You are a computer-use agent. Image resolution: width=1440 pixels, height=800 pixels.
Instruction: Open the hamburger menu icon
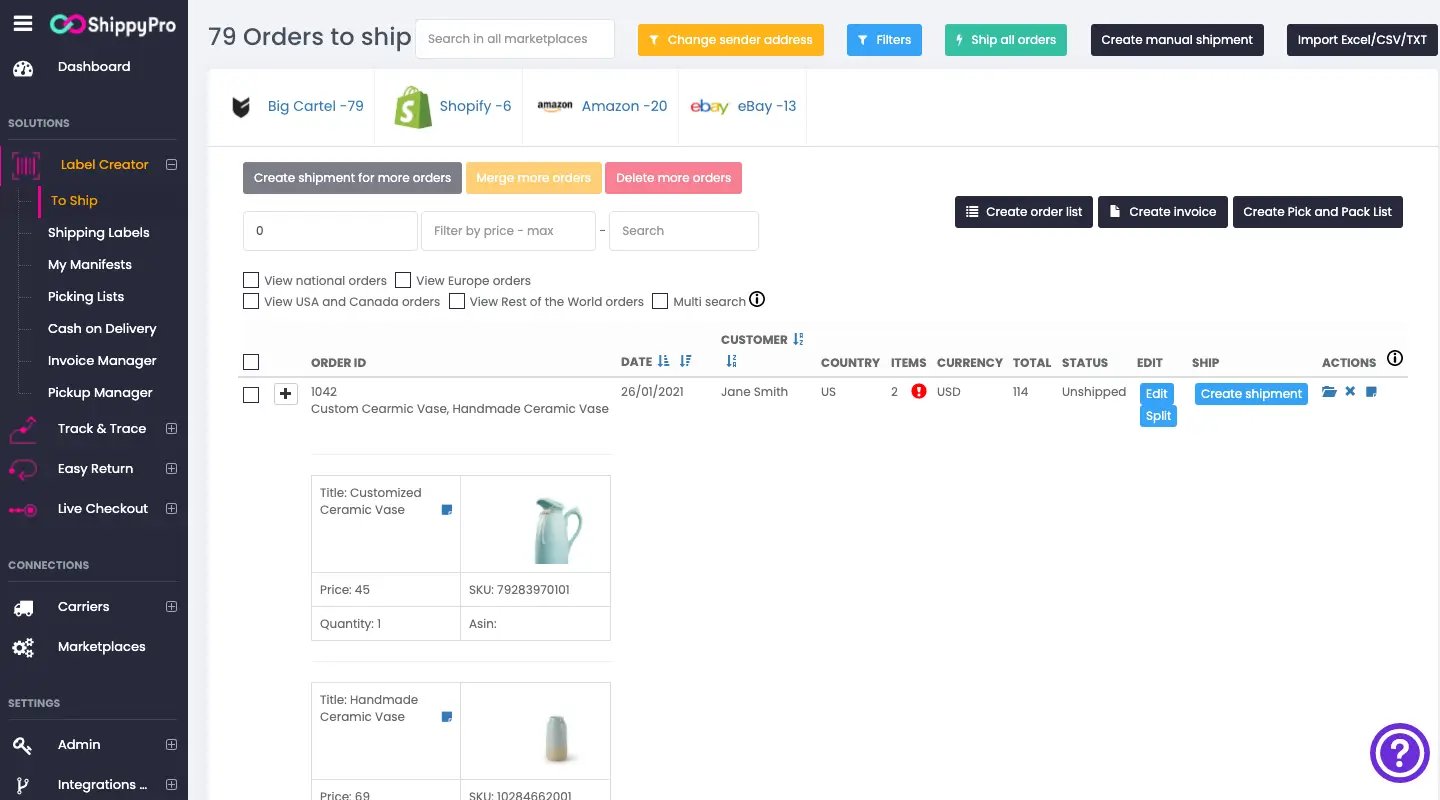pyautogui.click(x=23, y=23)
